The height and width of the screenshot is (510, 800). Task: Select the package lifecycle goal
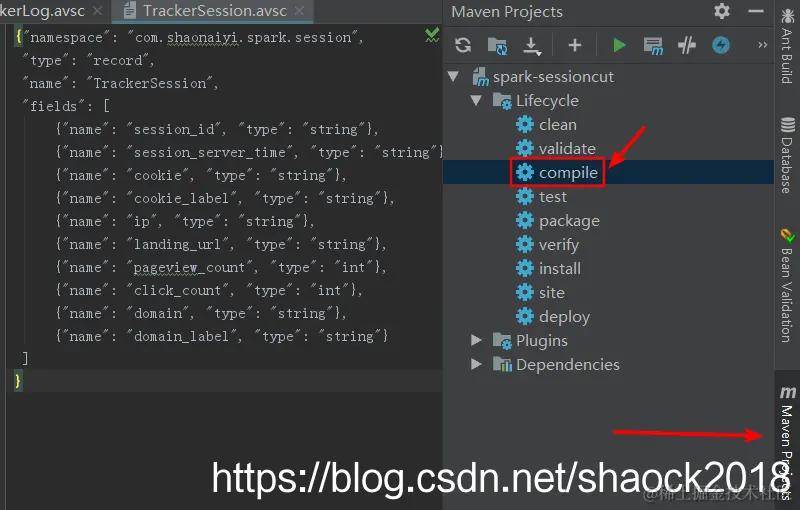point(569,221)
